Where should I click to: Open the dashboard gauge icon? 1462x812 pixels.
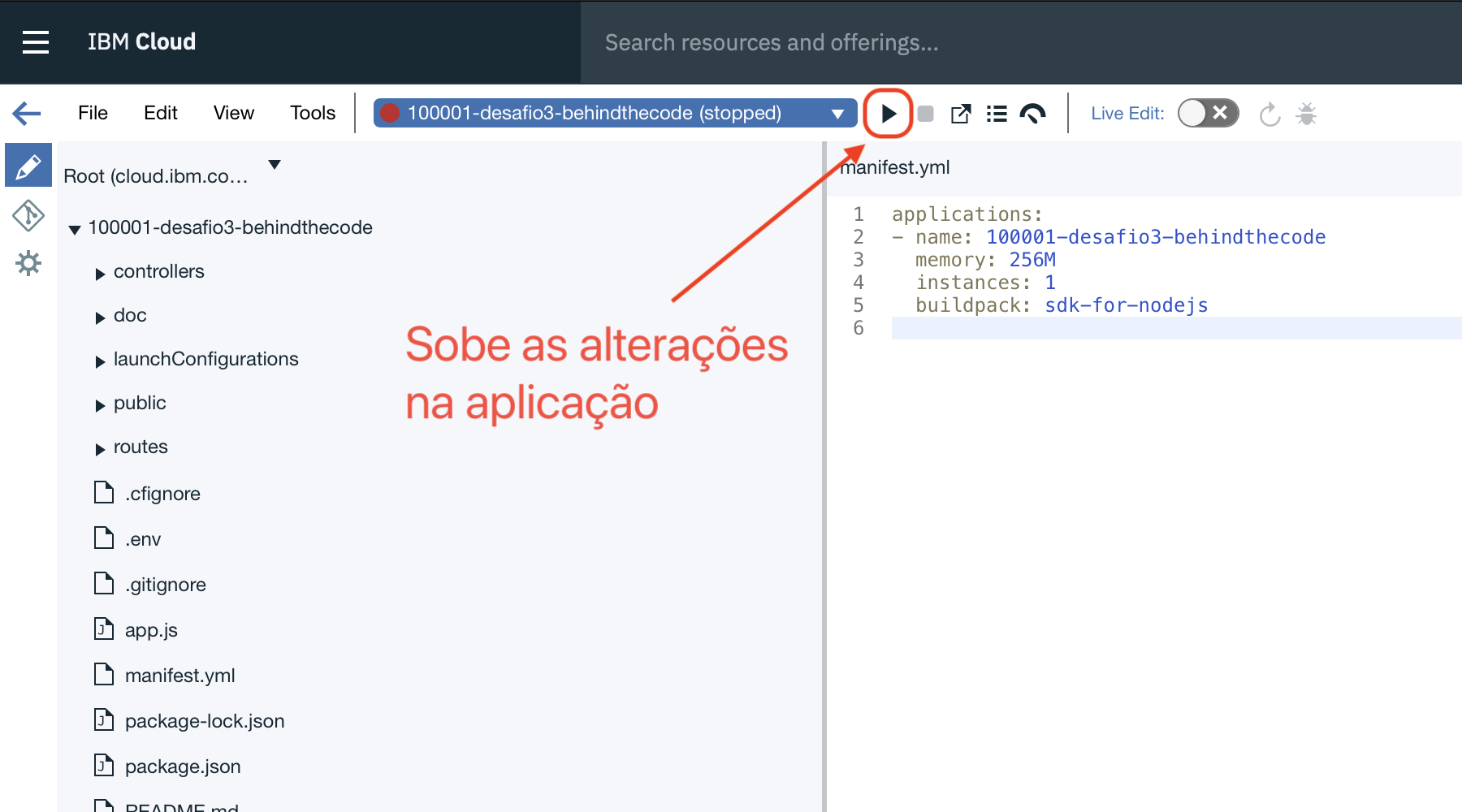(x=1032, y=114)
